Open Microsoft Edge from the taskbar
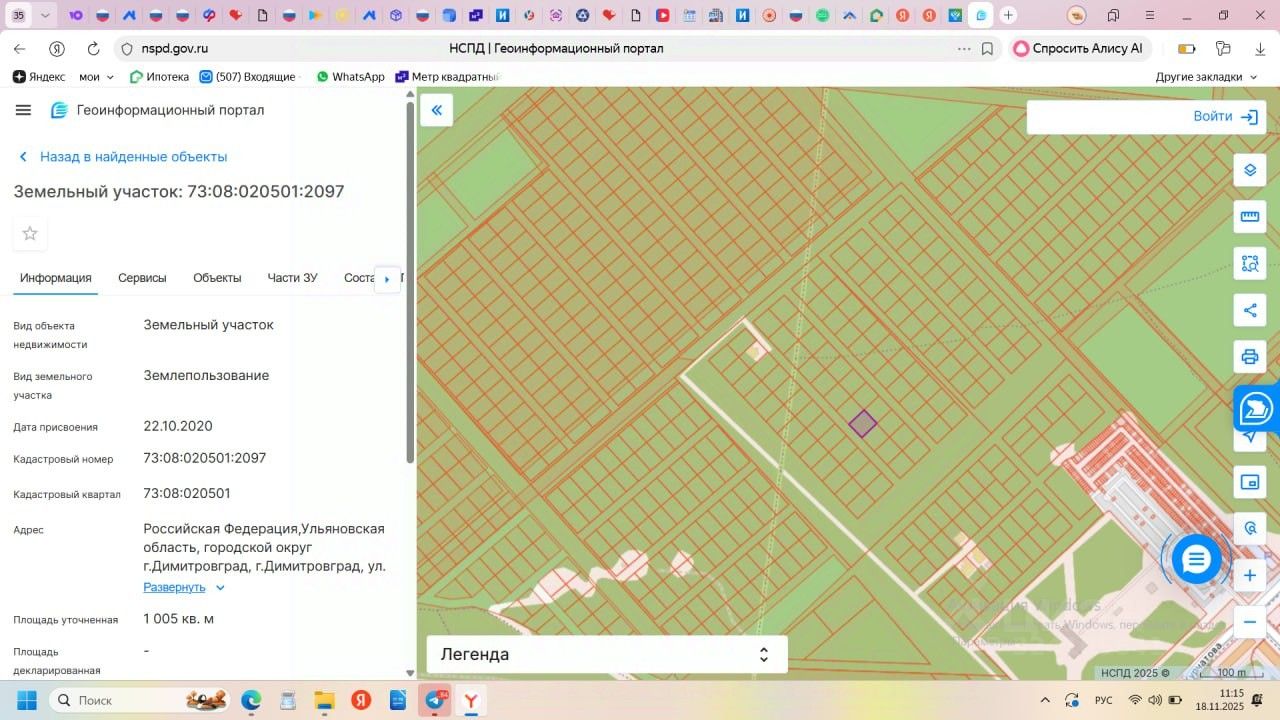The height and width of the screenshot is (720, 1280). pyautogui.click(x=250, y=700)
